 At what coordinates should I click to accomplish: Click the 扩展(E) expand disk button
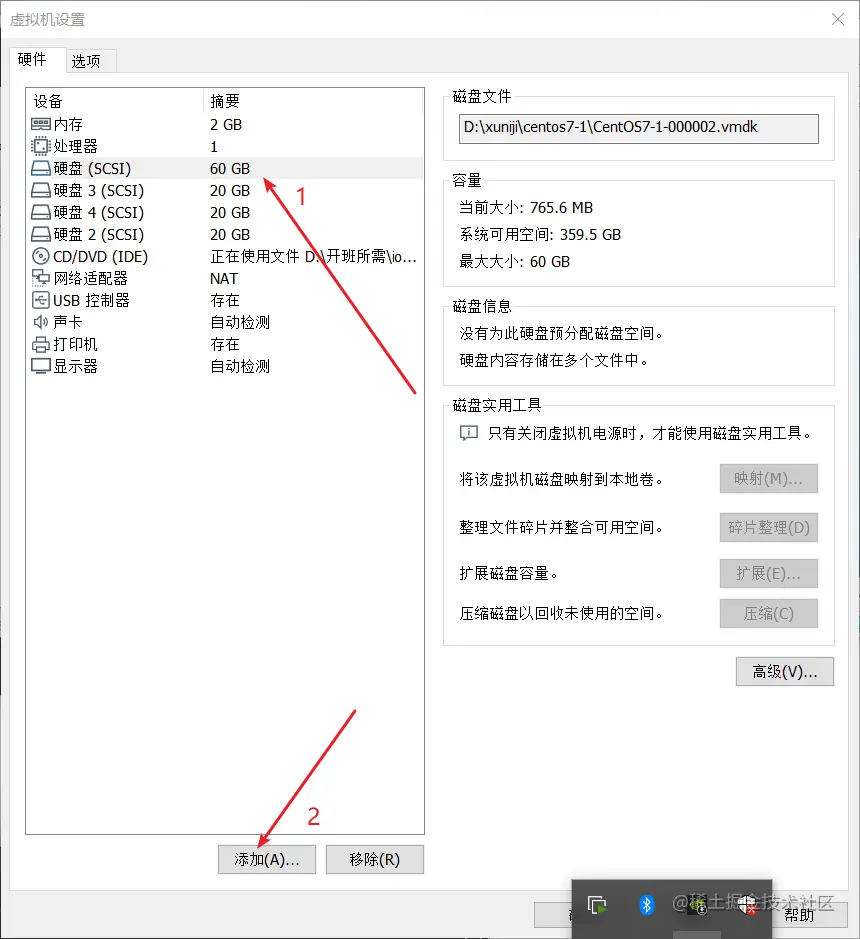(x=768, y=573)
